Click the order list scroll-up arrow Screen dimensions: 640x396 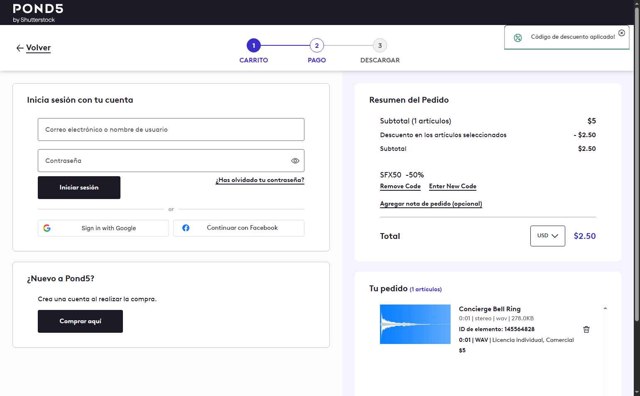click(x=605, y=309)
